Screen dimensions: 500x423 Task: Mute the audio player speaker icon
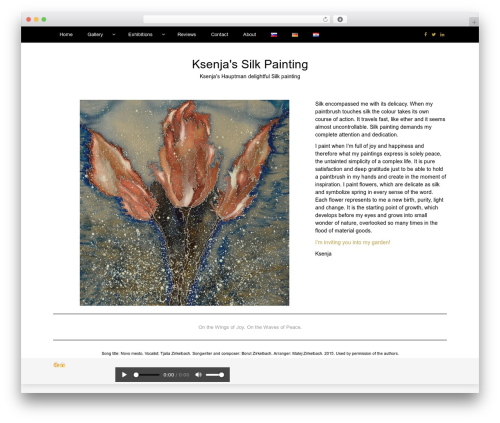[198, 375]
